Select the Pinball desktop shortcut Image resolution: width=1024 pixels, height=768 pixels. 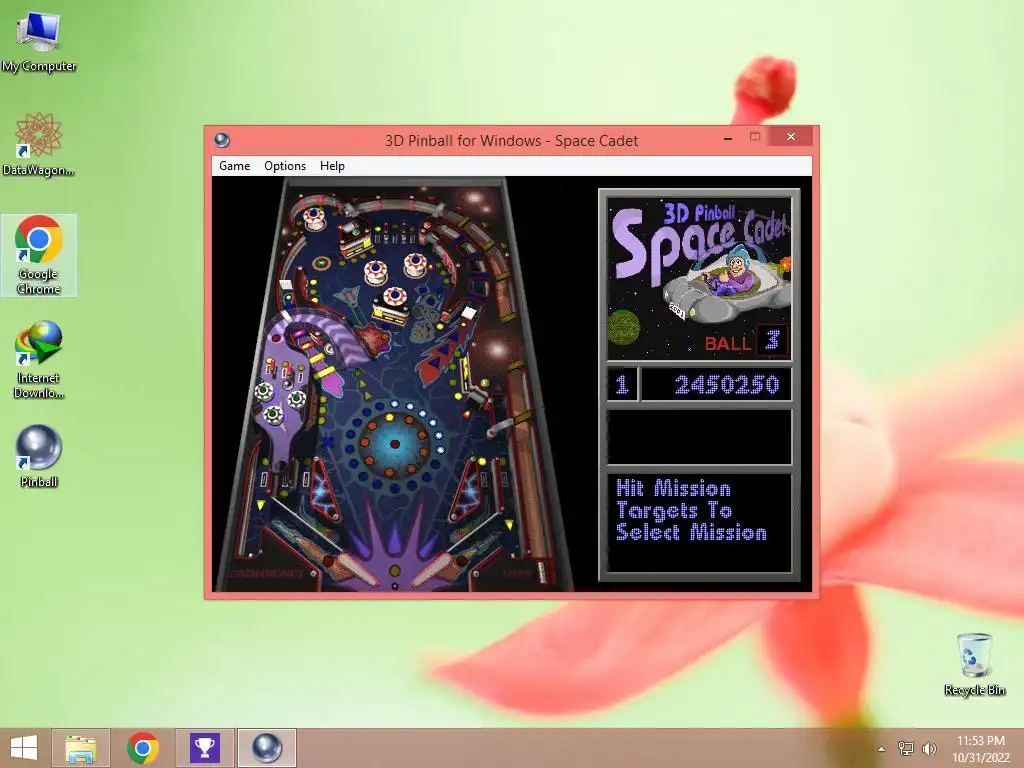pyautogui.click(x=39, y=456)
